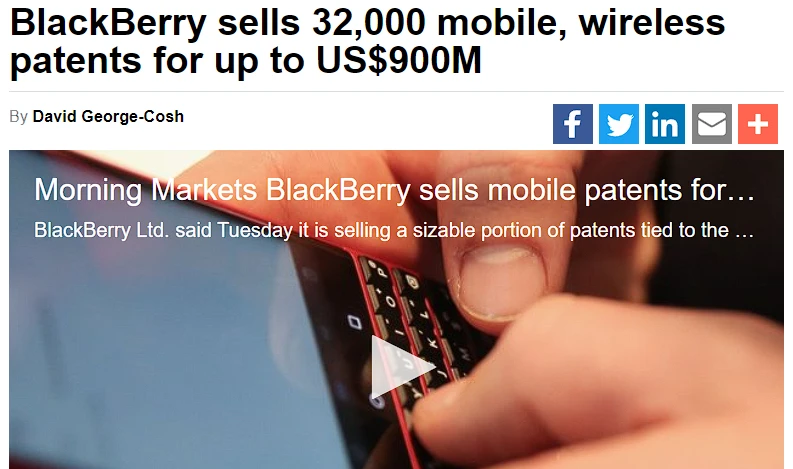793x469 pixels.
Task: Click "US$900M" in the headline
Action: tap(399, 60)
